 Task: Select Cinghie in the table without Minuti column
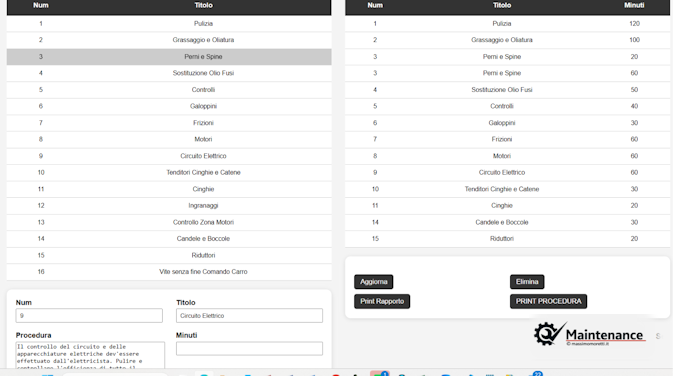(169, 189)
